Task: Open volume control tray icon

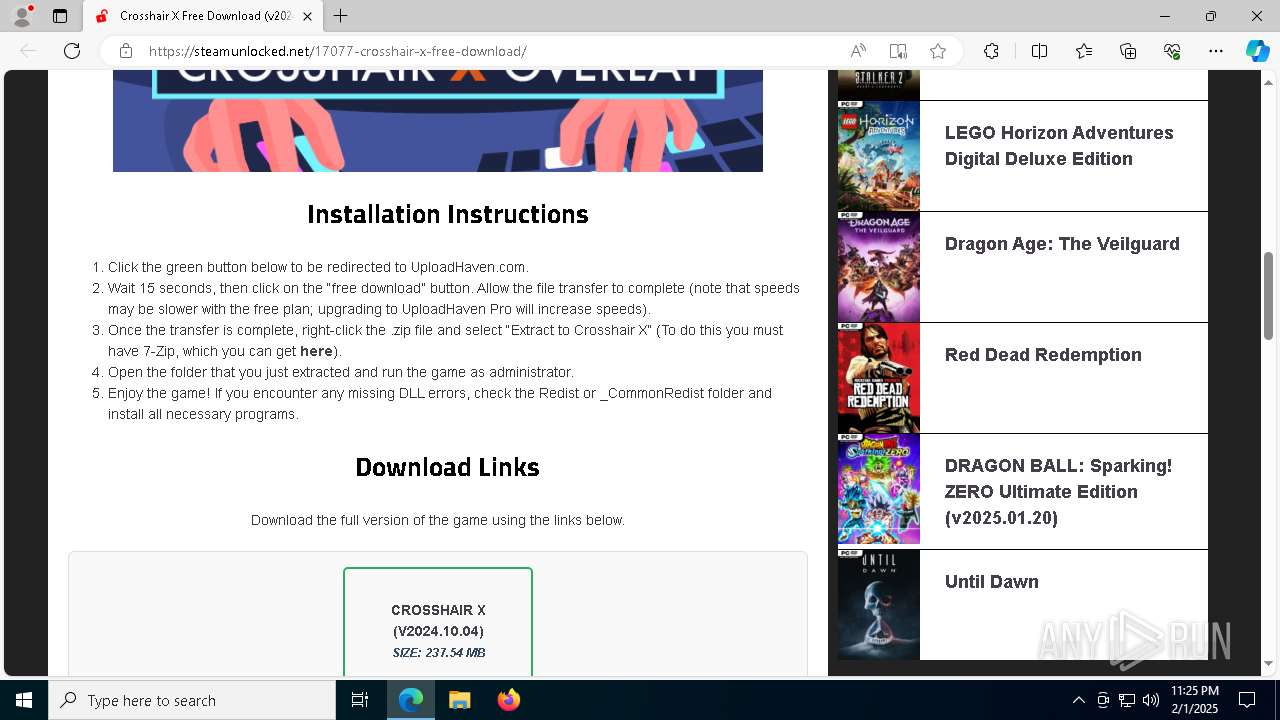Action: 1151,700
